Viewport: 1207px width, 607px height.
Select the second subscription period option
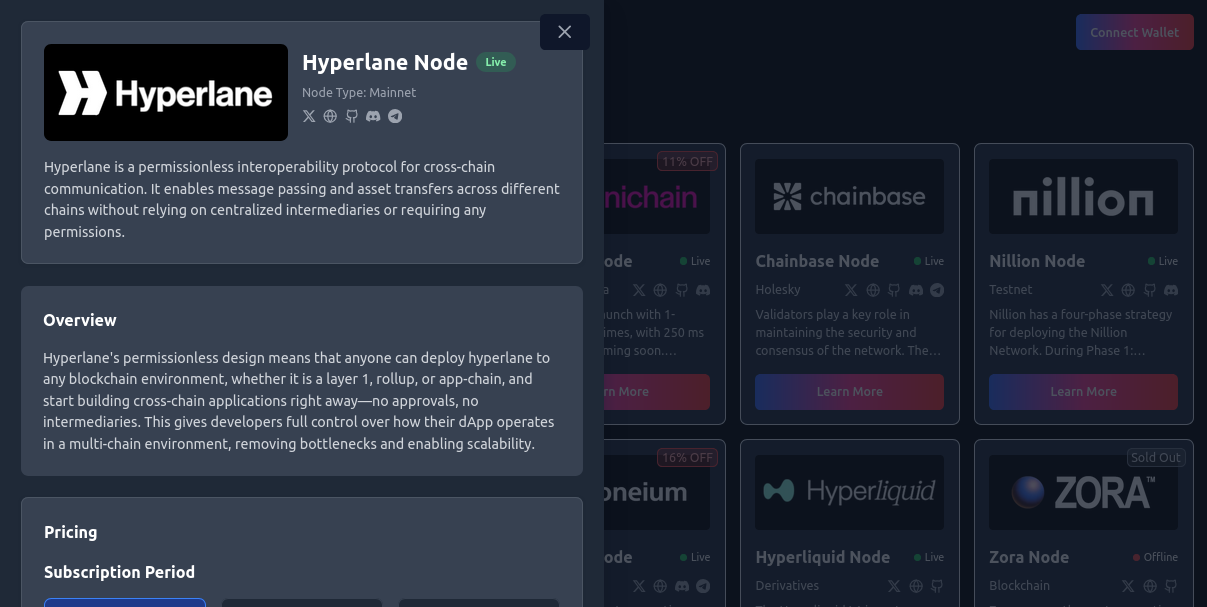click(302, 602)
